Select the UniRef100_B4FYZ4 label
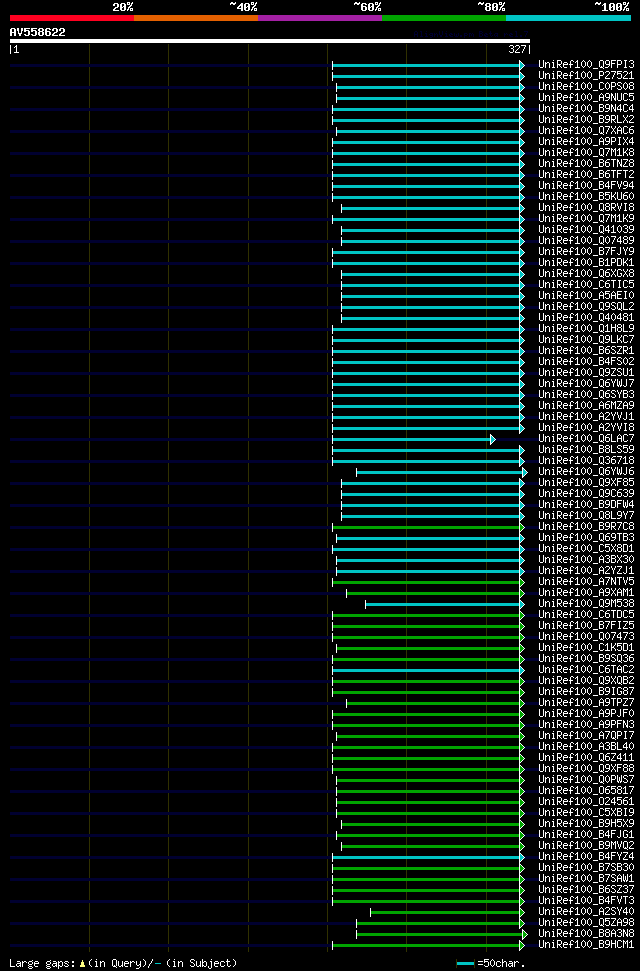Viewport: 640px width, 971px height. point(586,856)
